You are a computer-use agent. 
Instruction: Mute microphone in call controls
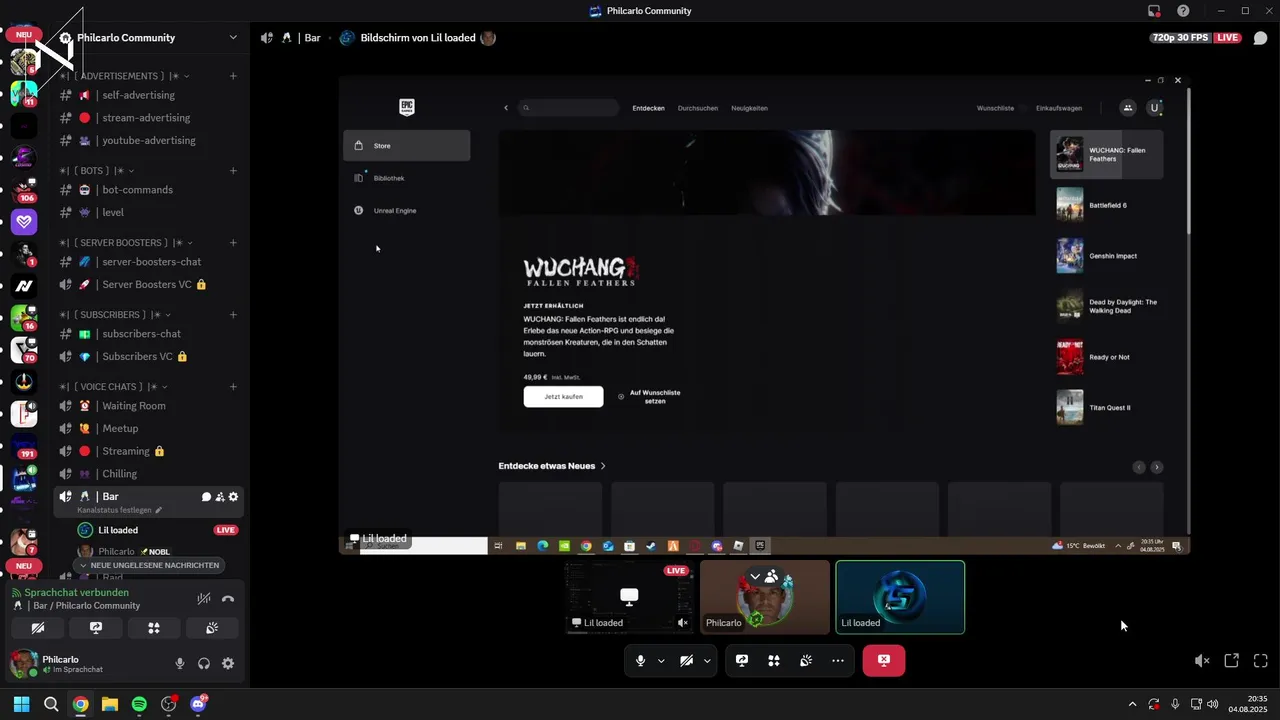(x=640, y=661)
